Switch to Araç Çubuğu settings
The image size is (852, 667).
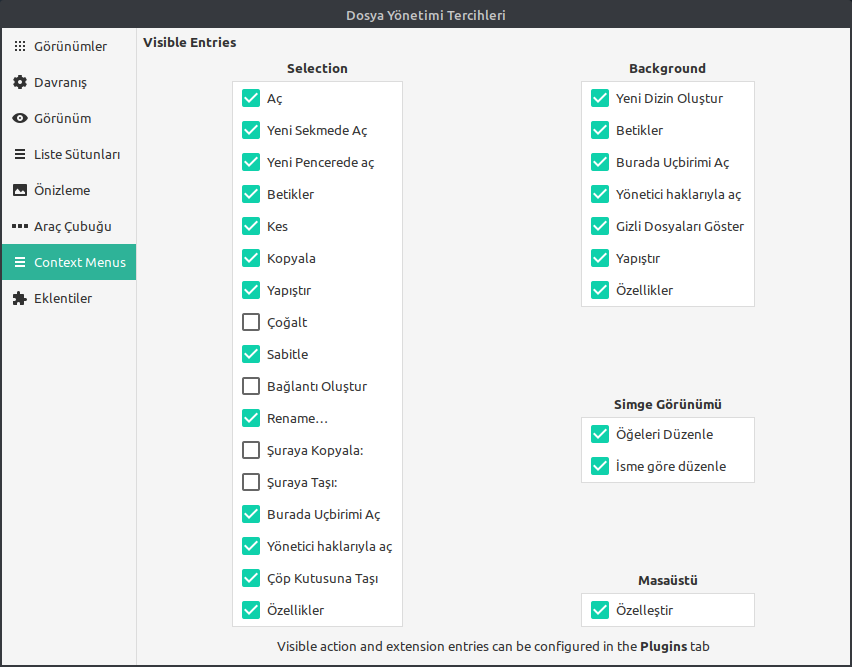[69, 226]
